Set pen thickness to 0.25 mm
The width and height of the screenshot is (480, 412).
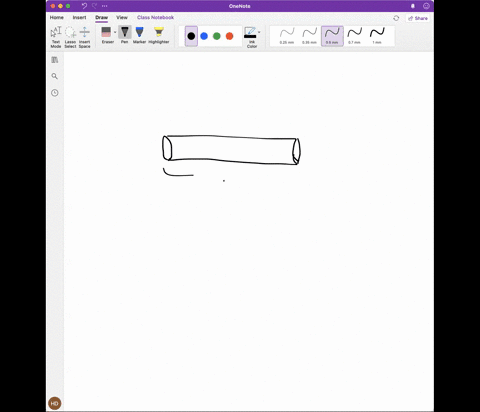click(x=287, y=36)
